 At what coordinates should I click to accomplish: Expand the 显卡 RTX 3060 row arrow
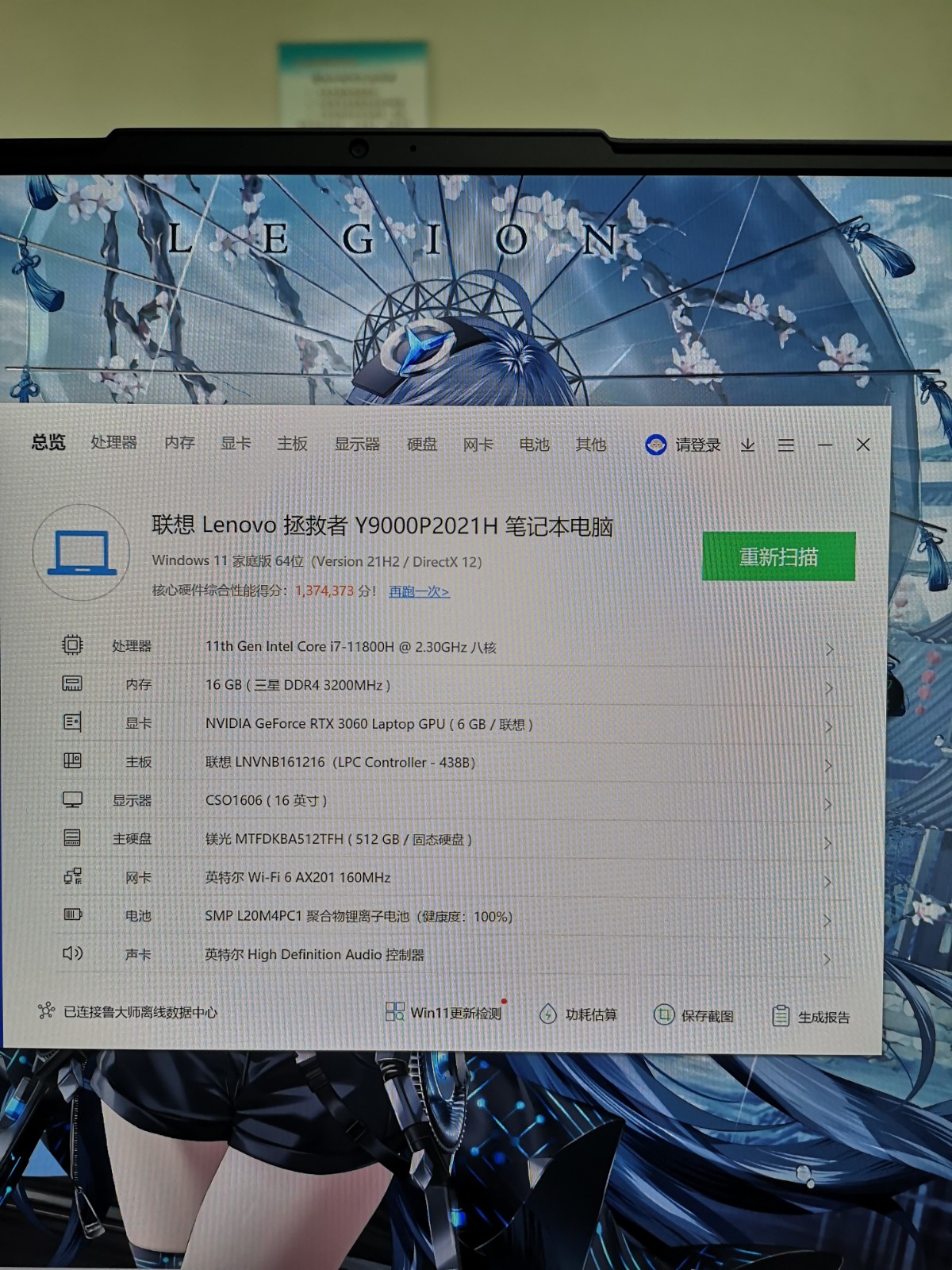coord(828,727)
